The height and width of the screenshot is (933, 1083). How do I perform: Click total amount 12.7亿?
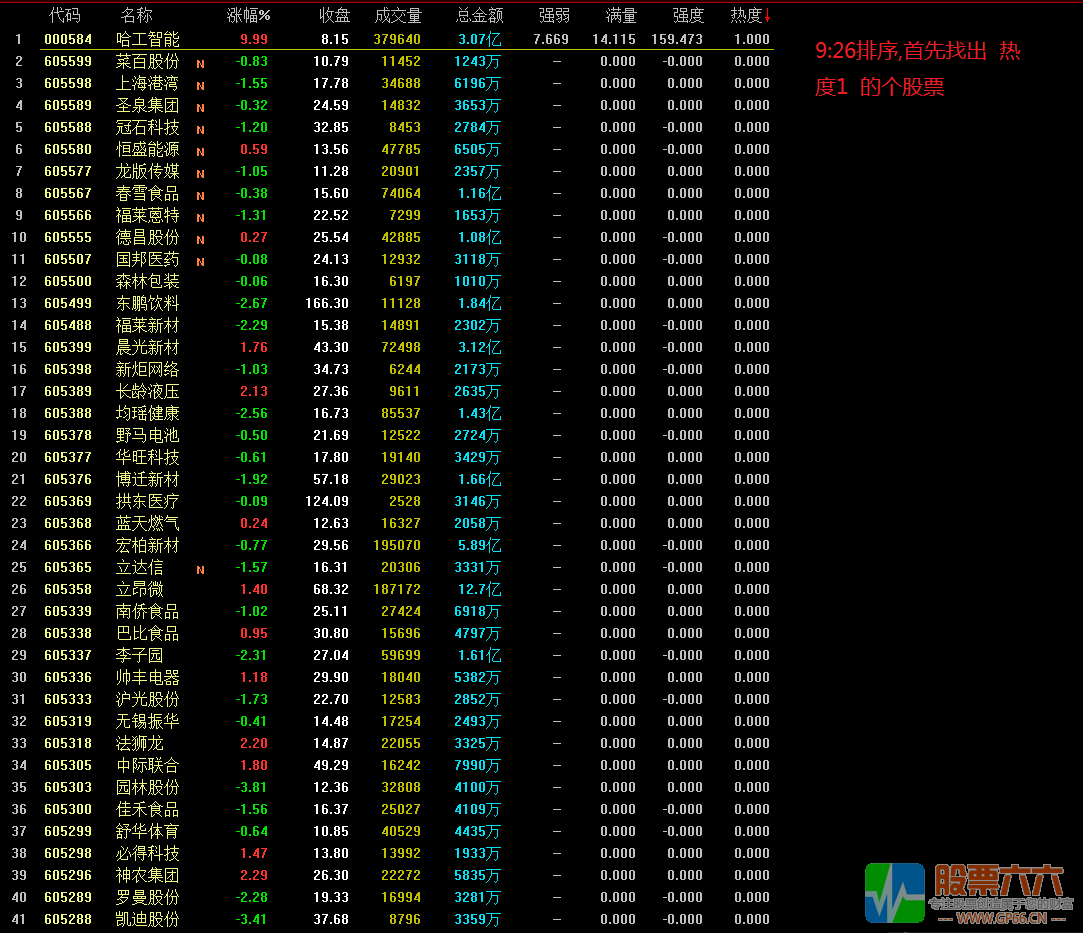click(x=479, y=589)
